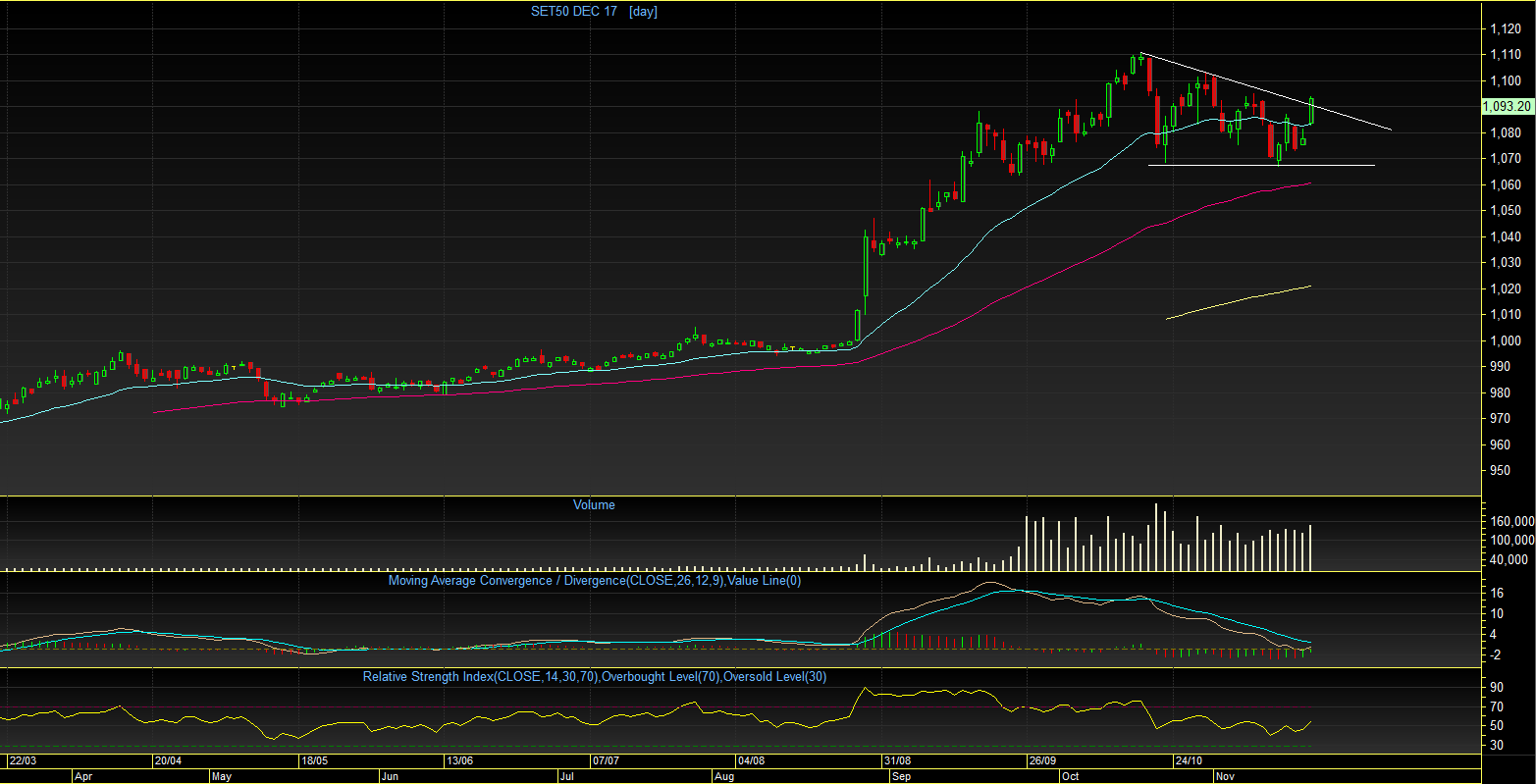Click the RSI axis value 30
Screen dimensions: 1536x784
(1498, 746)
